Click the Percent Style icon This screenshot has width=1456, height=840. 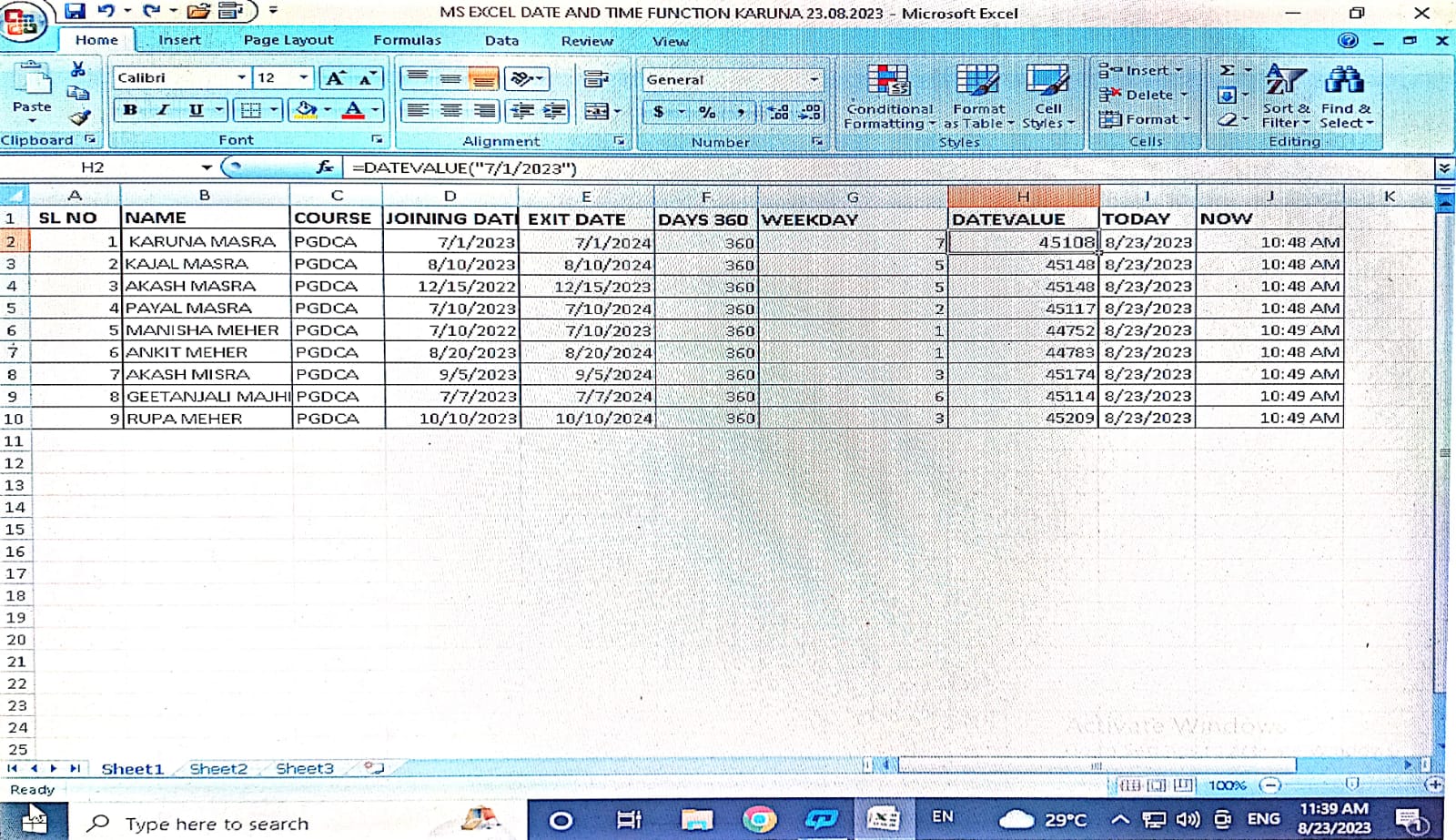point(707,112)
